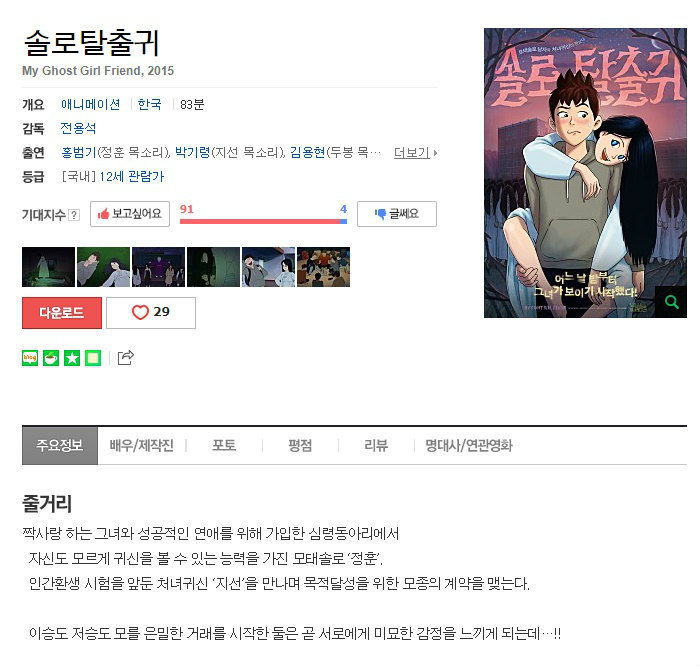Toggle the heart like button showing 29
This screenshot has width=700, height=669.
(x=151, y=312)
